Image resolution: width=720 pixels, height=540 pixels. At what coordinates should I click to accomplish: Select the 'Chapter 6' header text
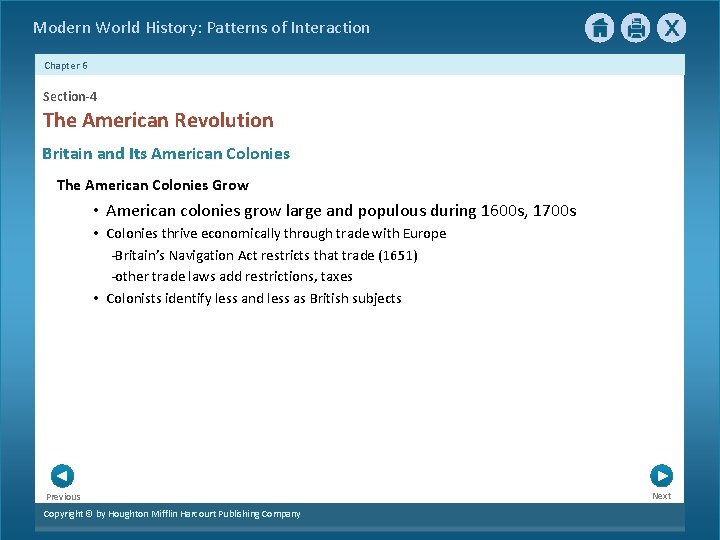click(x=66, y=66)
